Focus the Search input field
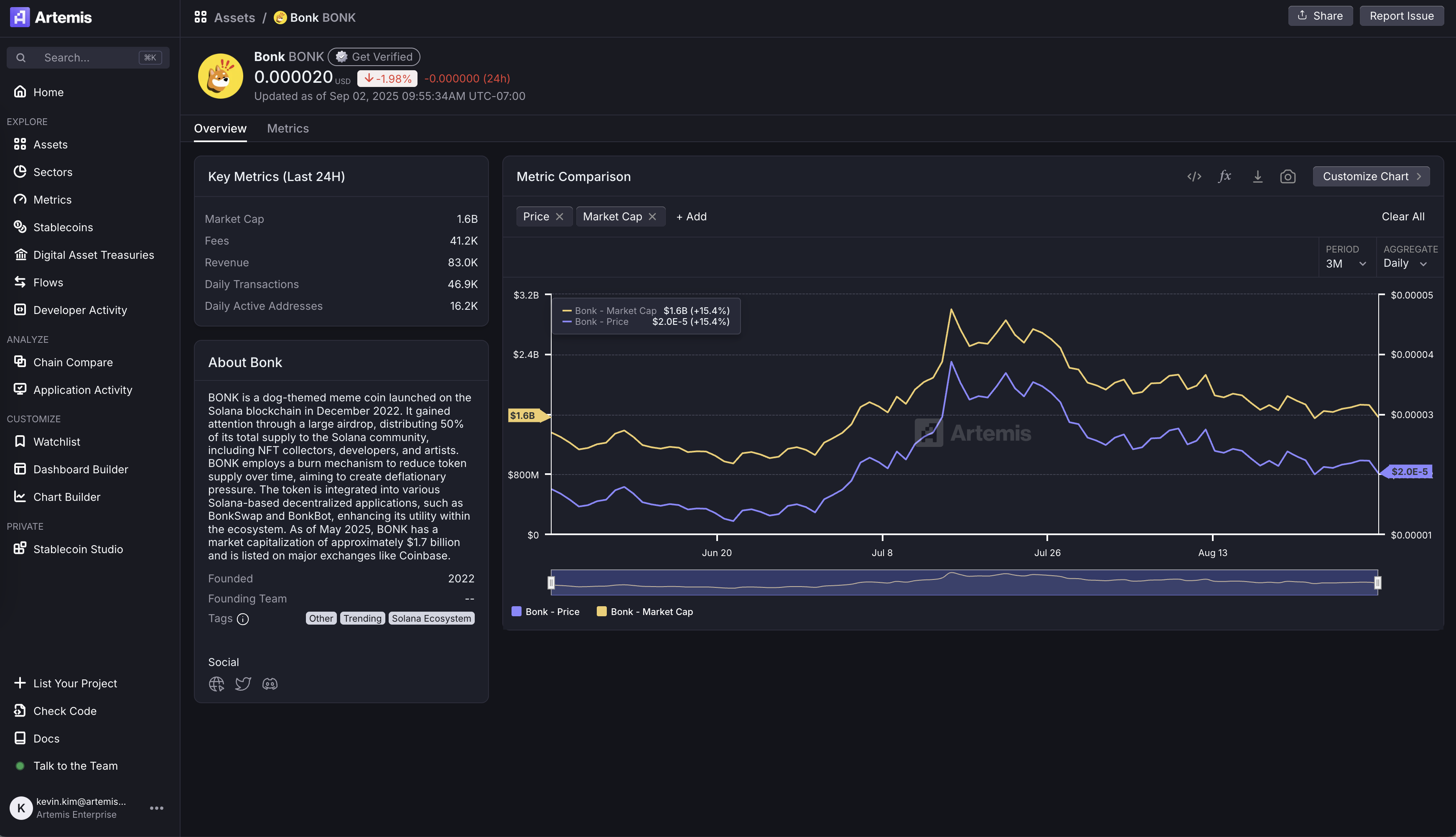This screenshot has height=837, width=1456. [x=88, y=58]
